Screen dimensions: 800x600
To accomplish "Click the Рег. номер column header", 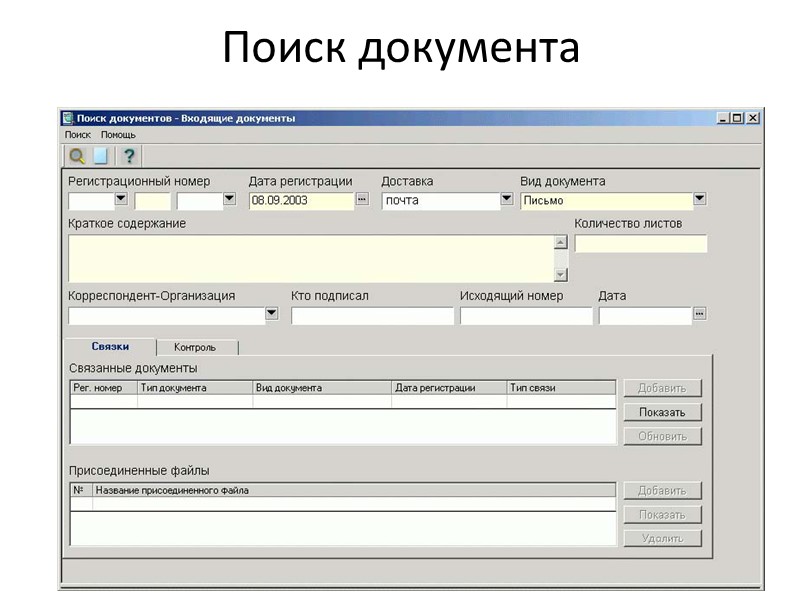I will (x=104, y=388).
